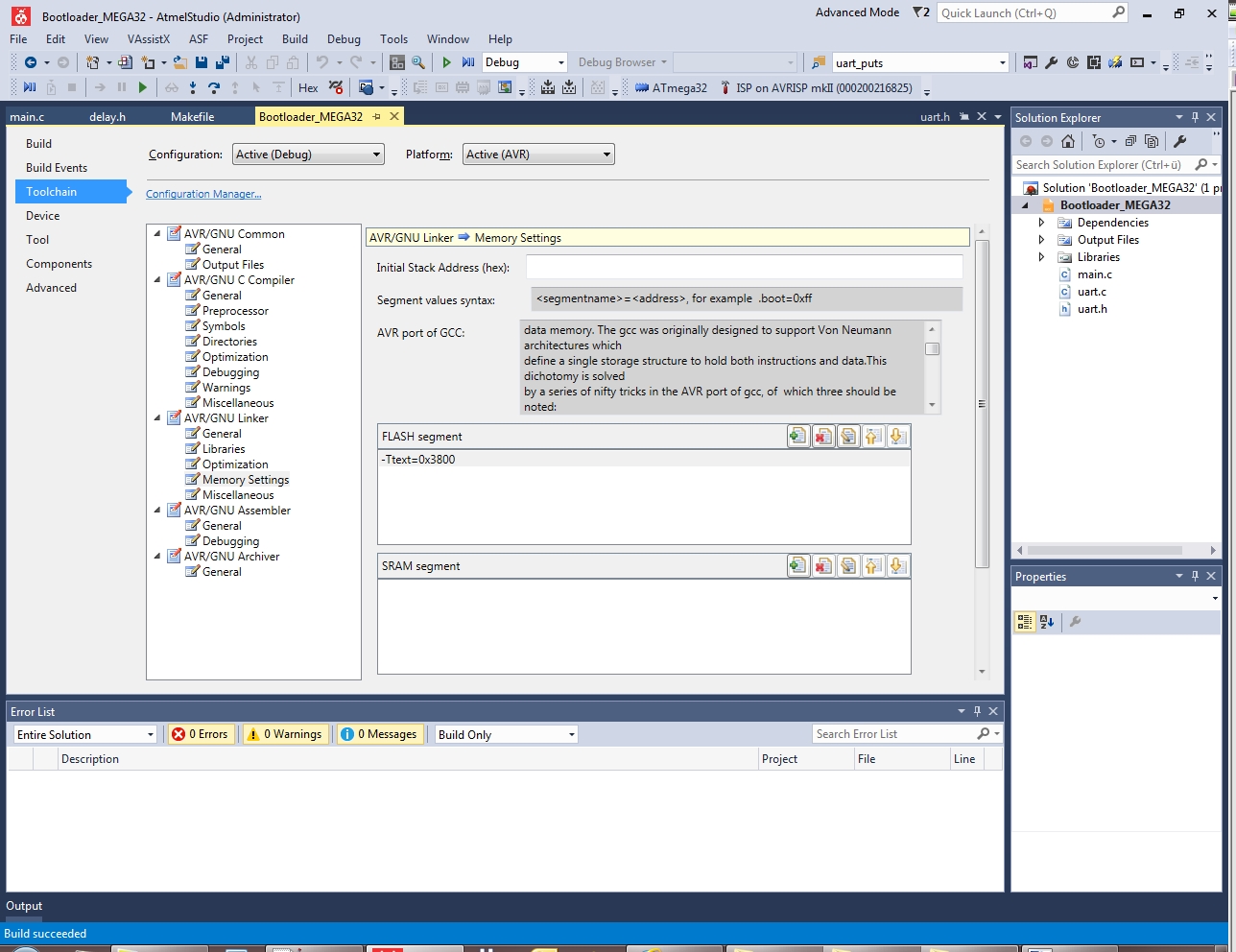Toggle Auto Hide pin on Solution Explorer
The width and height of the screenshot is (1236, 952).
pos(1195,117)
